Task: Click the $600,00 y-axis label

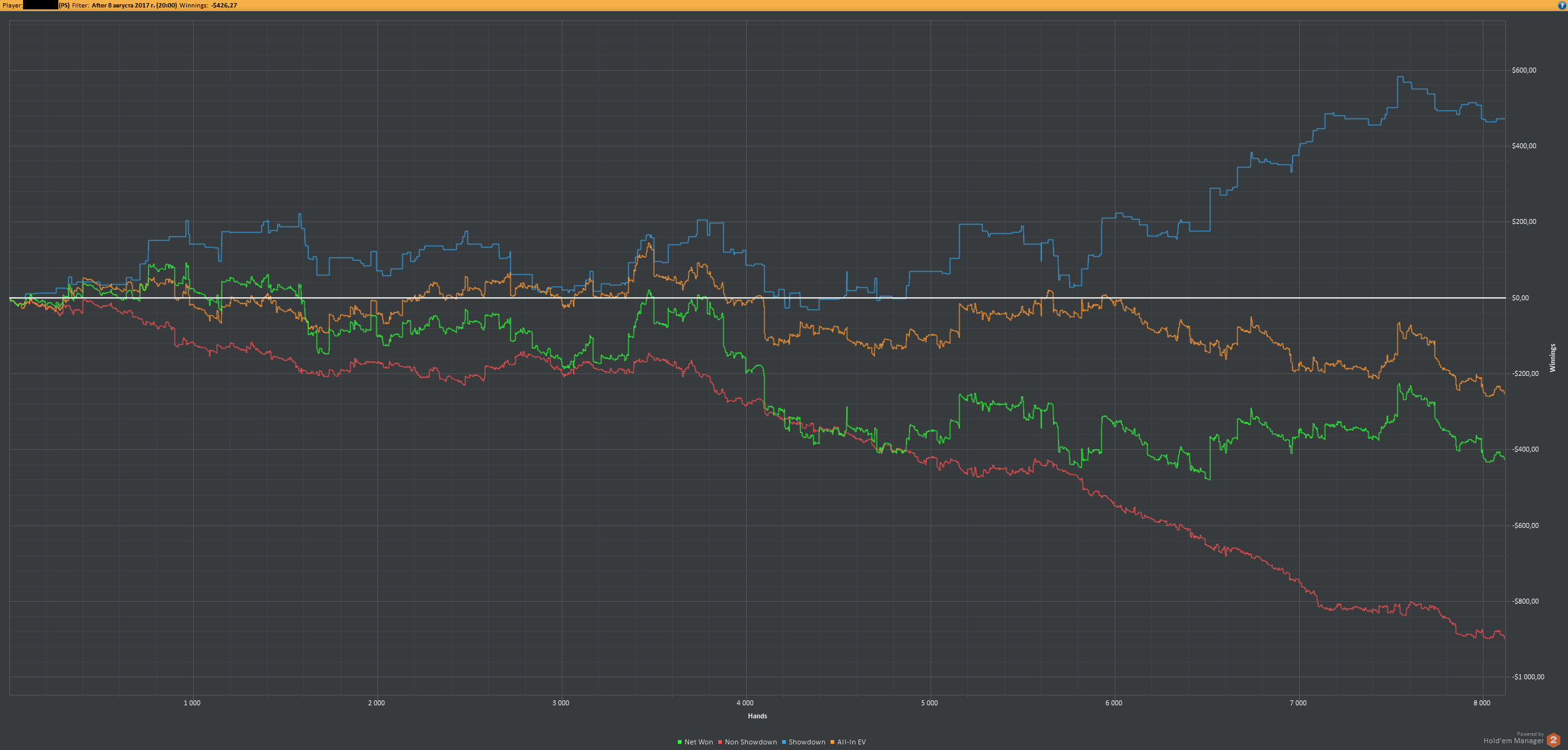Action: coord(1524,70)
